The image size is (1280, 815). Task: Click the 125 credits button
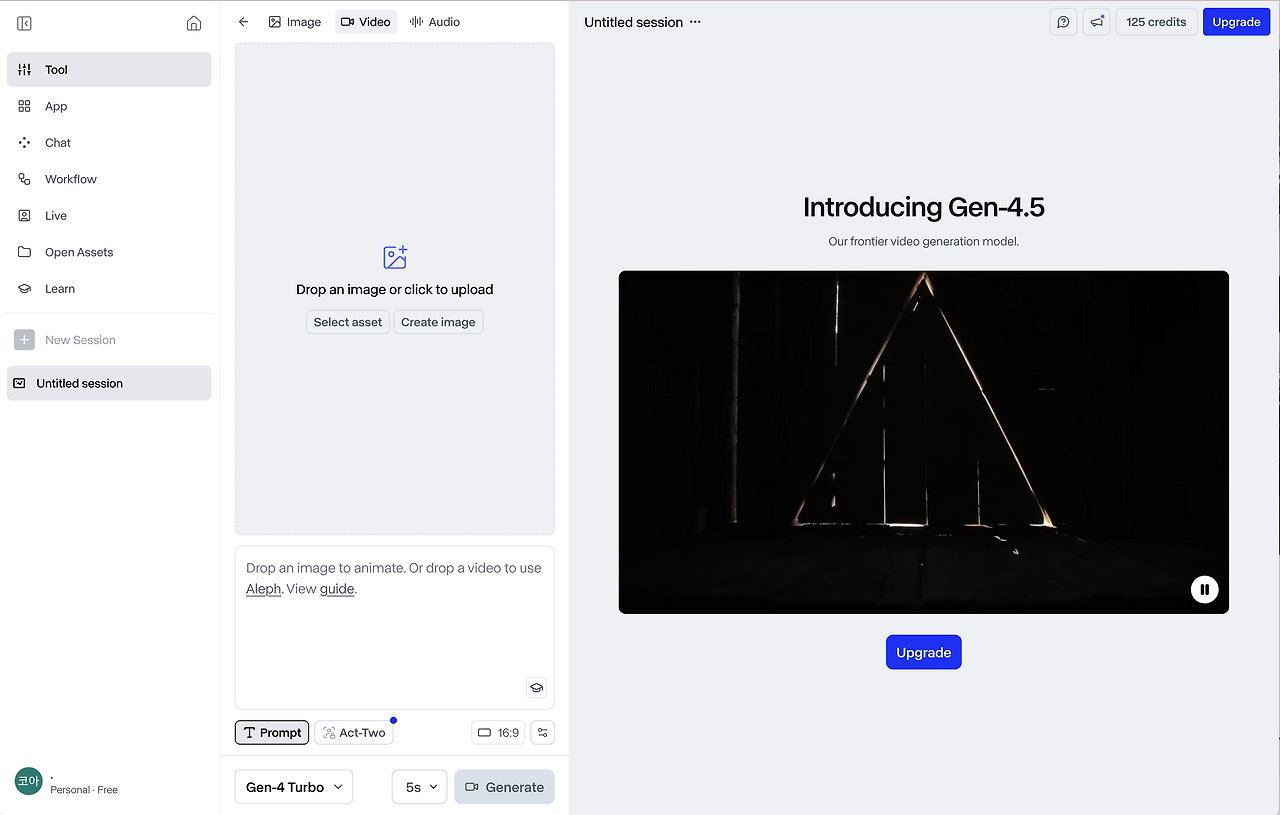pos(1157,22)
